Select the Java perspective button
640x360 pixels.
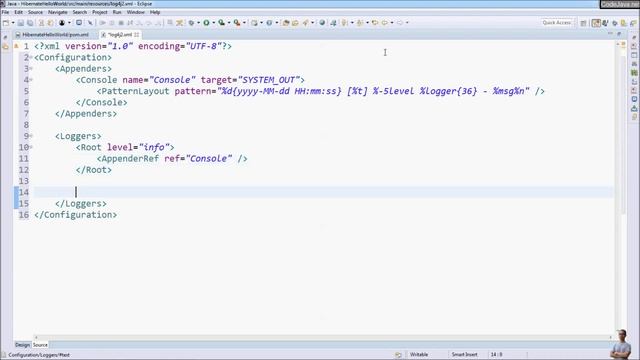[596, 23]
